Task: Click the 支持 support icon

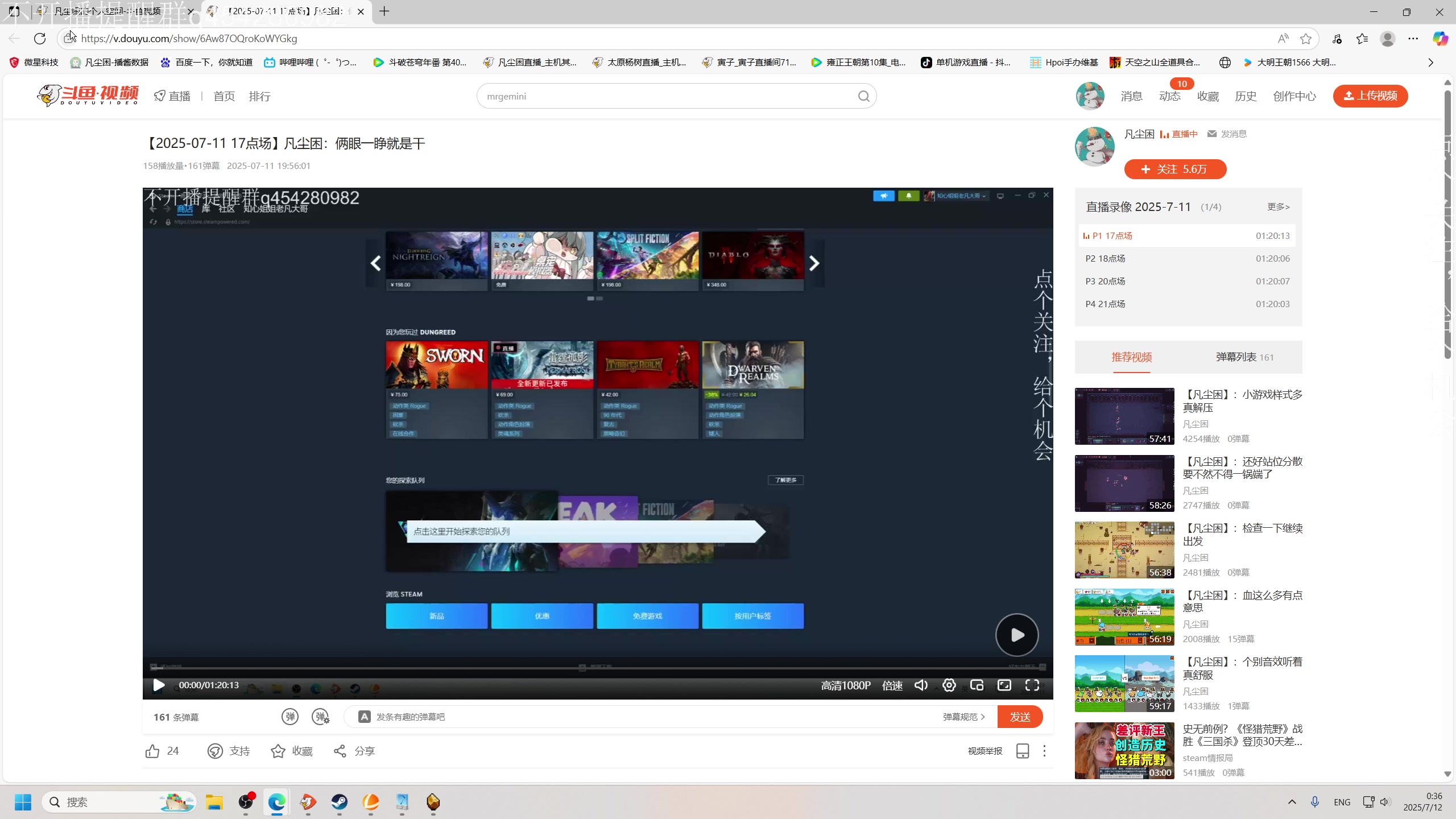Action: point(215,751)
